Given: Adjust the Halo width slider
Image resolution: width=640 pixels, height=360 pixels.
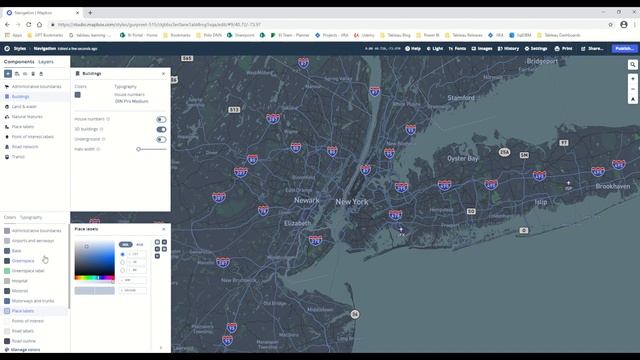Looking at the screenshot, I should click(151, 149).
